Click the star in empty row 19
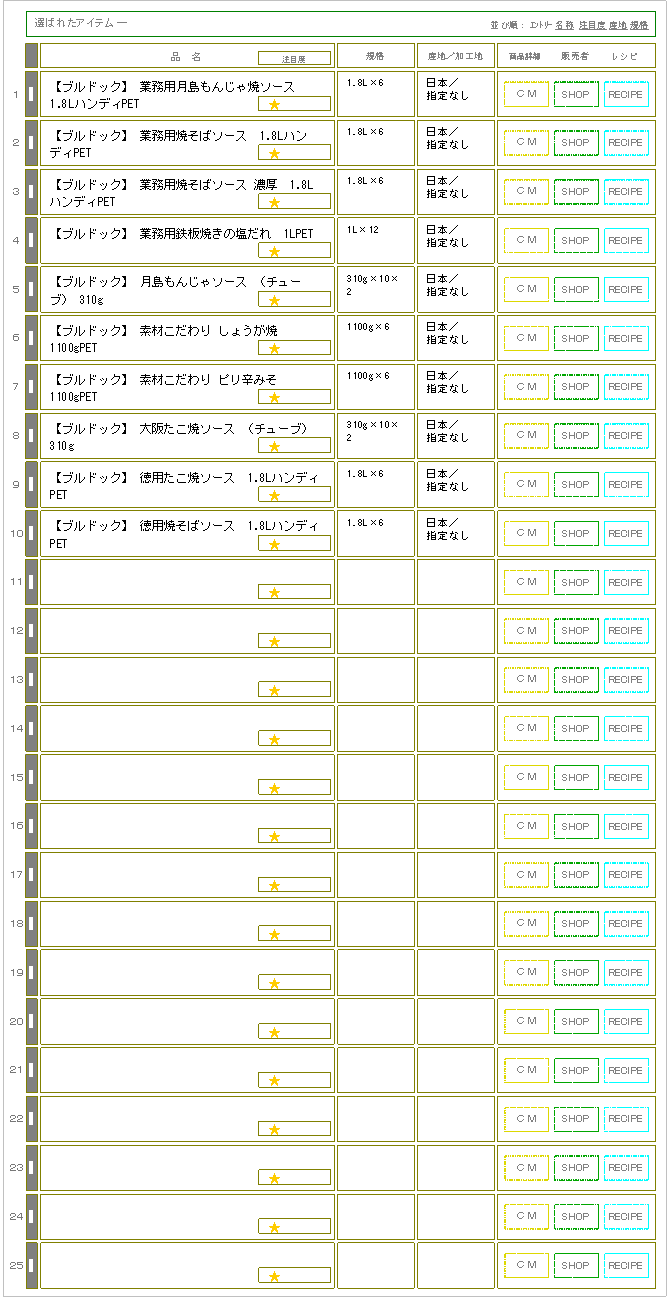 [x=274, y=984]
